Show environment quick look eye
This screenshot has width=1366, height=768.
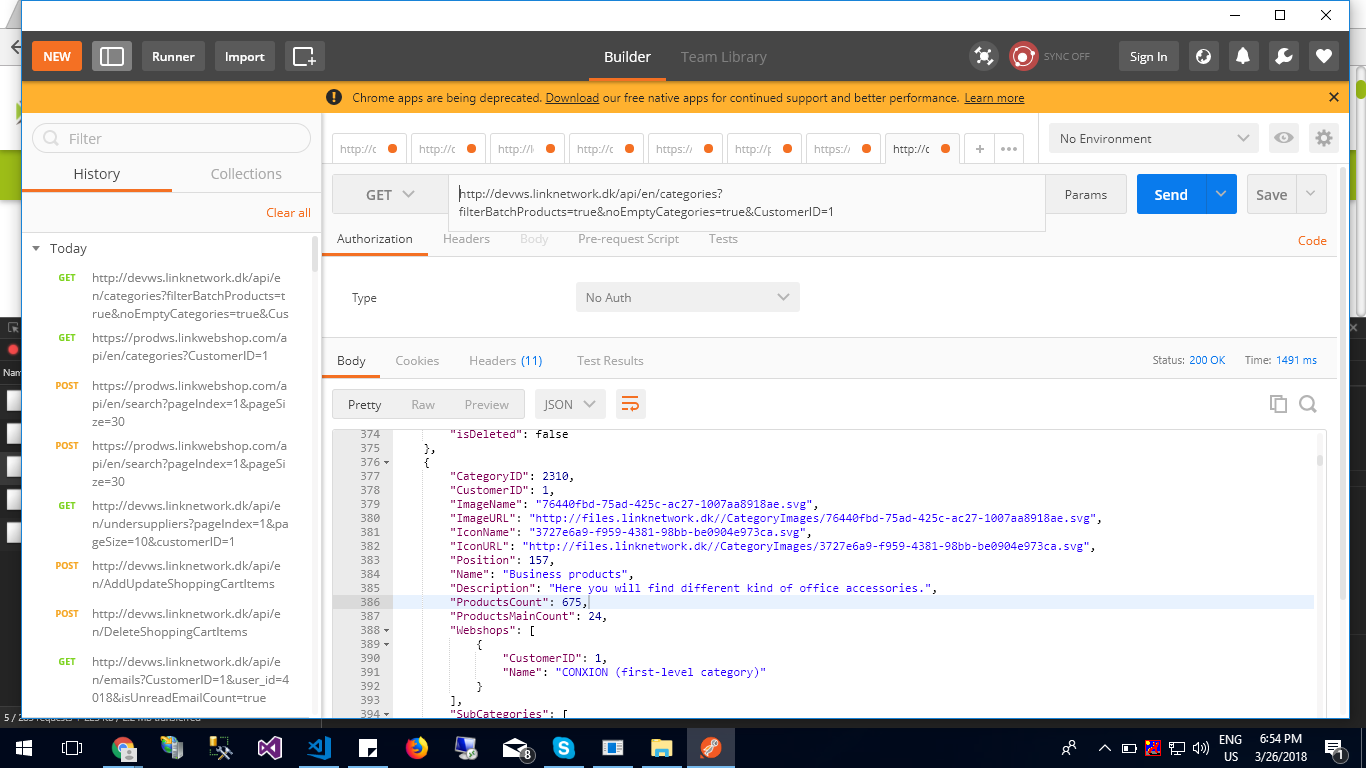coord(1284,138)
